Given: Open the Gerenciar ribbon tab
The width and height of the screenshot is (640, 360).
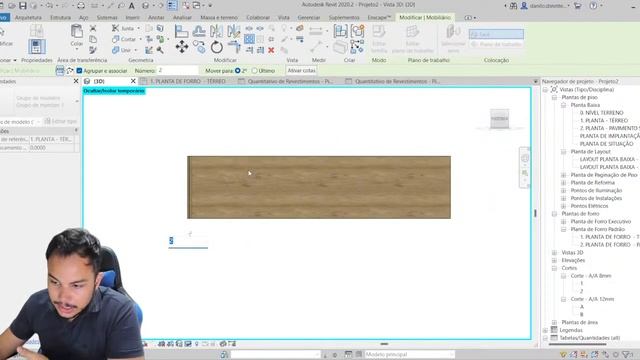Looking at the screenshot, I should [309, 18].
